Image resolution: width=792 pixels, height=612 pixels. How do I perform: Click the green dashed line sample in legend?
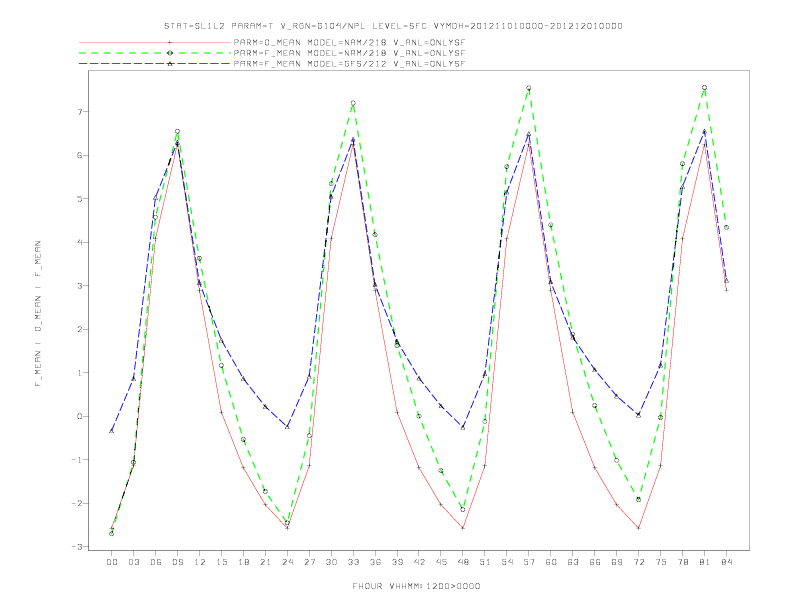click(x=155, y=53)
